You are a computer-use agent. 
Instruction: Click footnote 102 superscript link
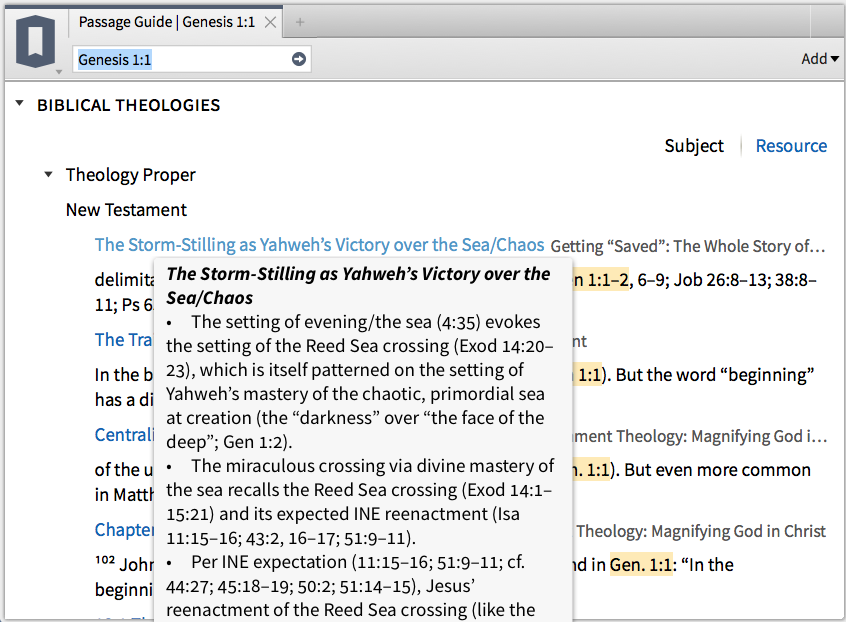[x=102, y=560]
